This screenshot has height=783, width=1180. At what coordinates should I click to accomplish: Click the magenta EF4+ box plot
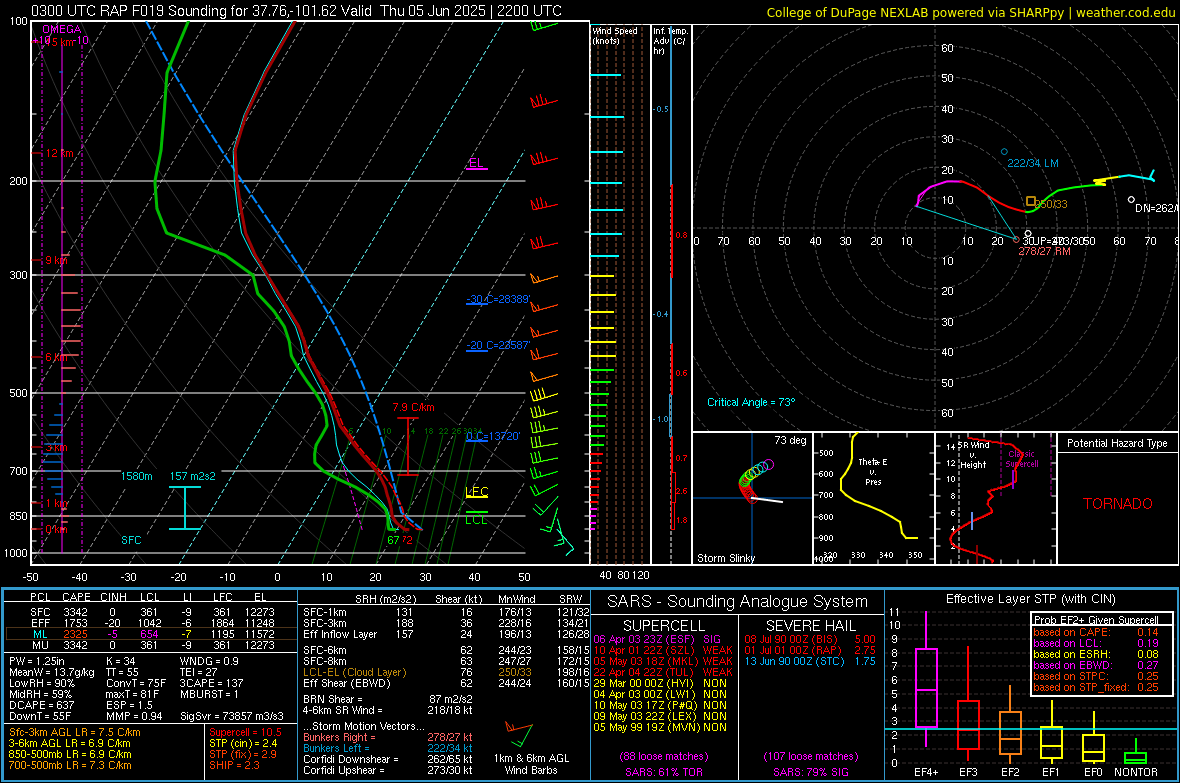(926, 679)
